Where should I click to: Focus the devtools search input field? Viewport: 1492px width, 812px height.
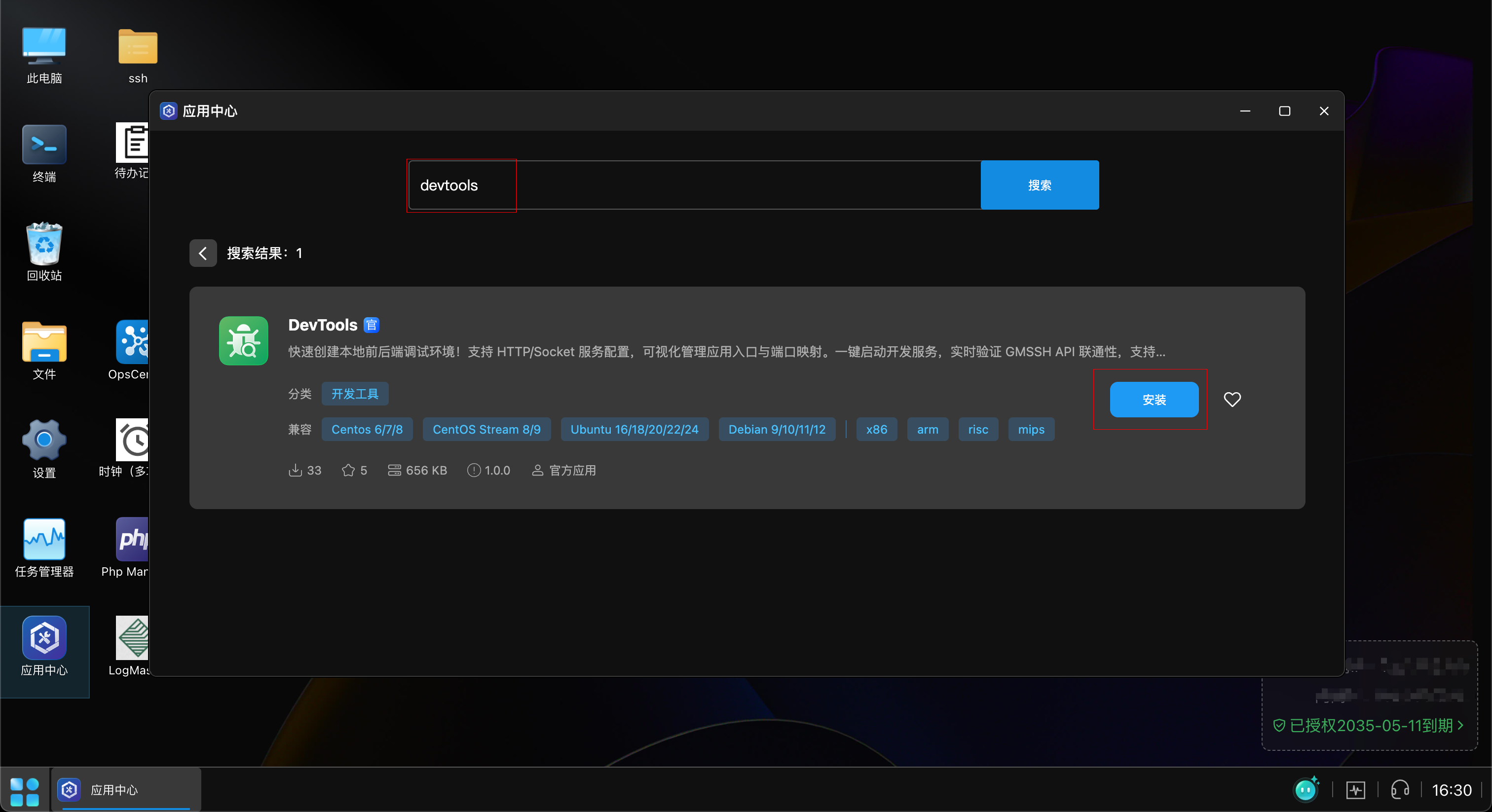694,185
